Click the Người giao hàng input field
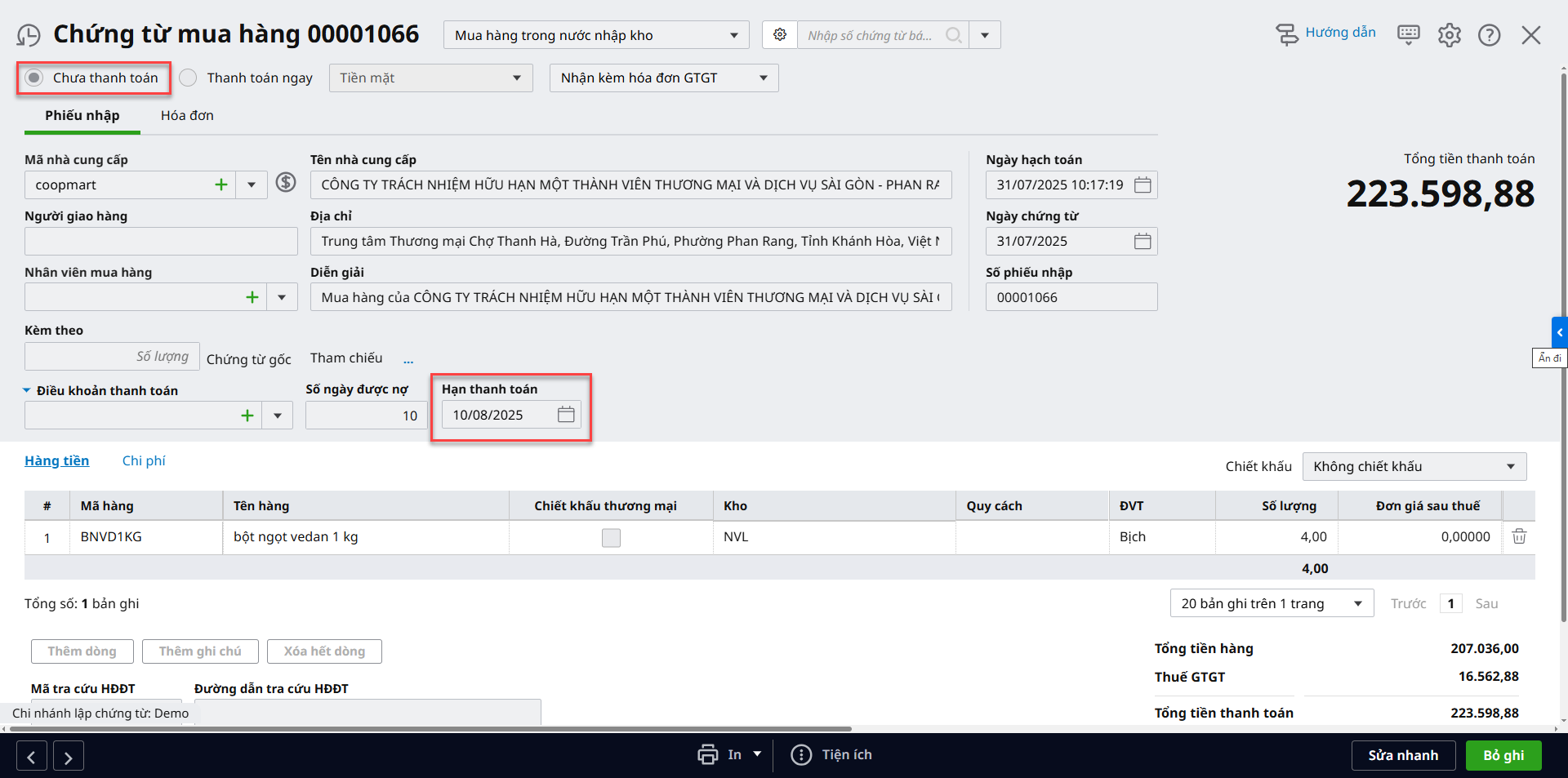This screenshot has width=1568, height=778. click(x=161, y=242)
